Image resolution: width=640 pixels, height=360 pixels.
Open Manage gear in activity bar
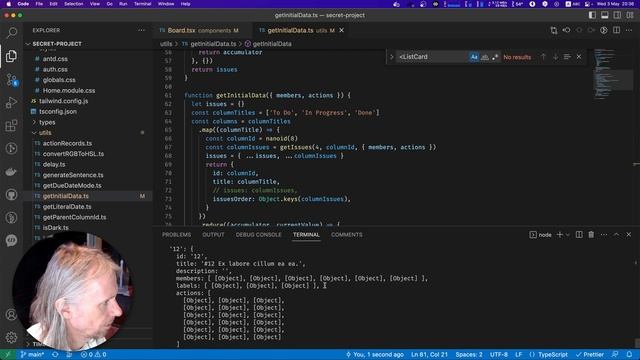11,337
